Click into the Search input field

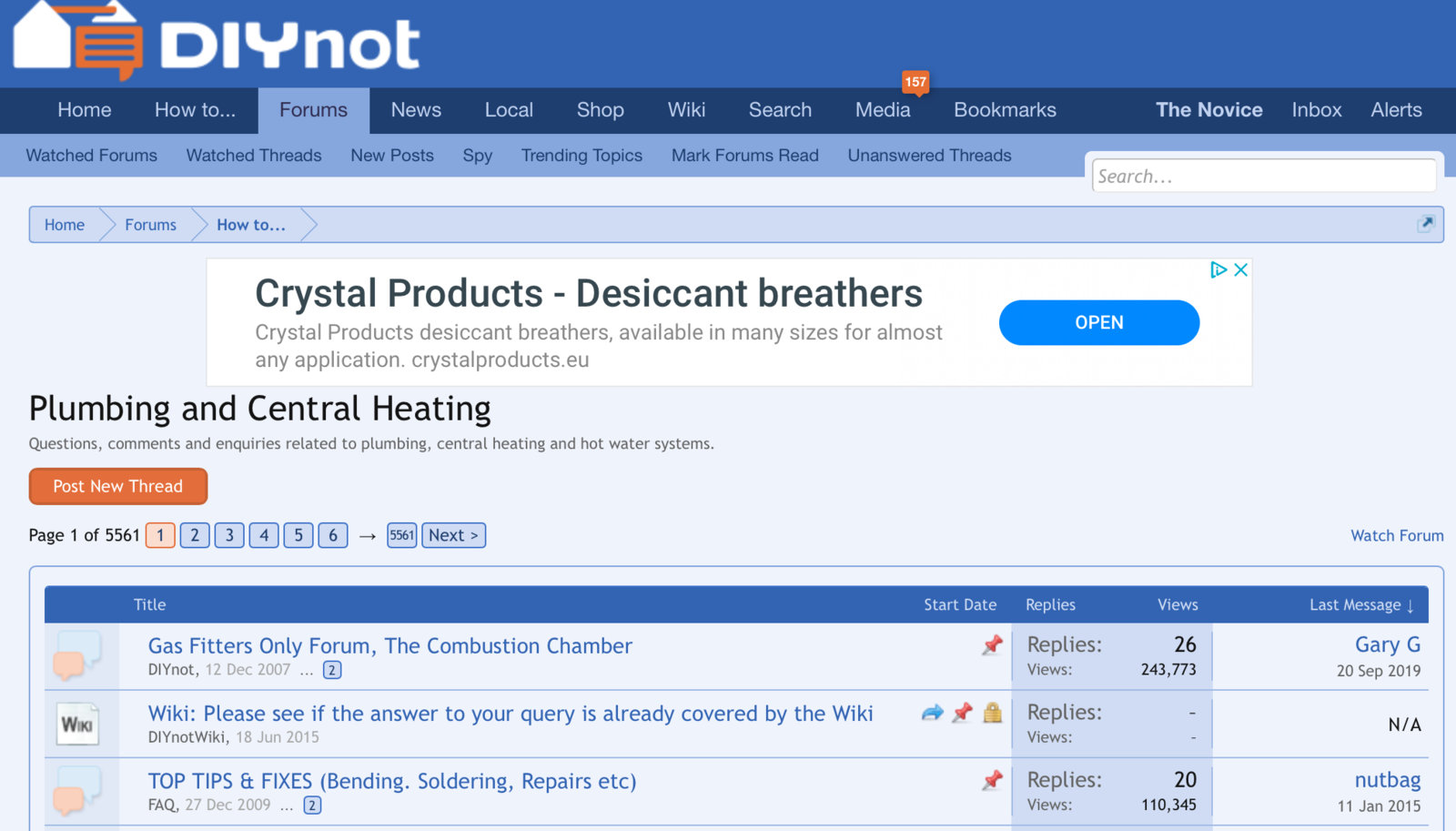coord(1263,176)
